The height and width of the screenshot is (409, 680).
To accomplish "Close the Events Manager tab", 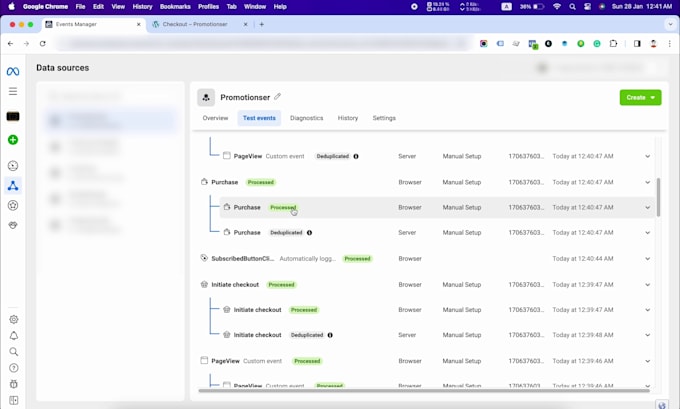I will 139,24.
